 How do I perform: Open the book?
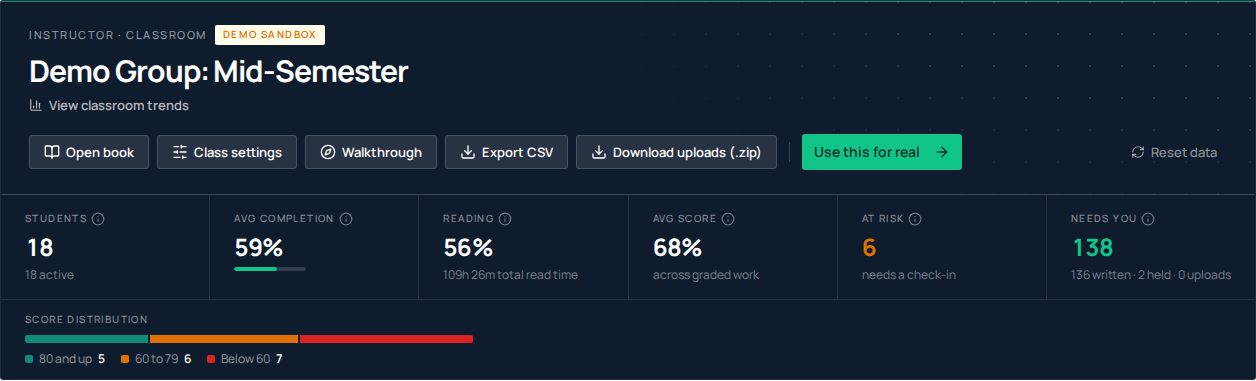click(89, 152)
